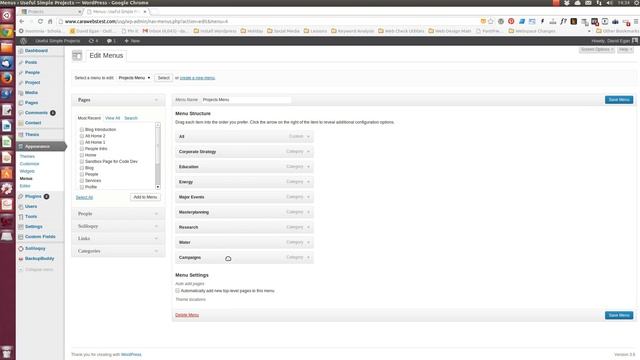The image size is (640, 360).
Task: Click the WordPress logo in admin bar
Action: pos(23,41)
